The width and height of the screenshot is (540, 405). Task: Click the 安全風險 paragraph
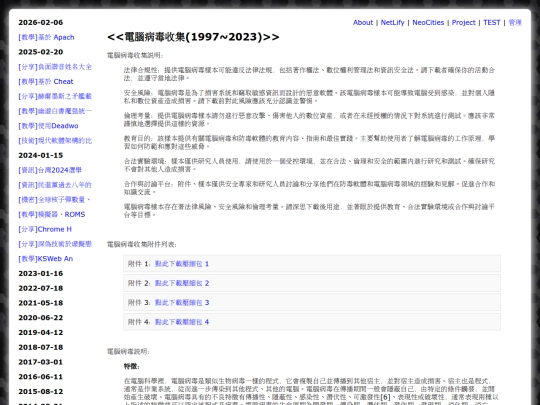(x=309, y=97)
